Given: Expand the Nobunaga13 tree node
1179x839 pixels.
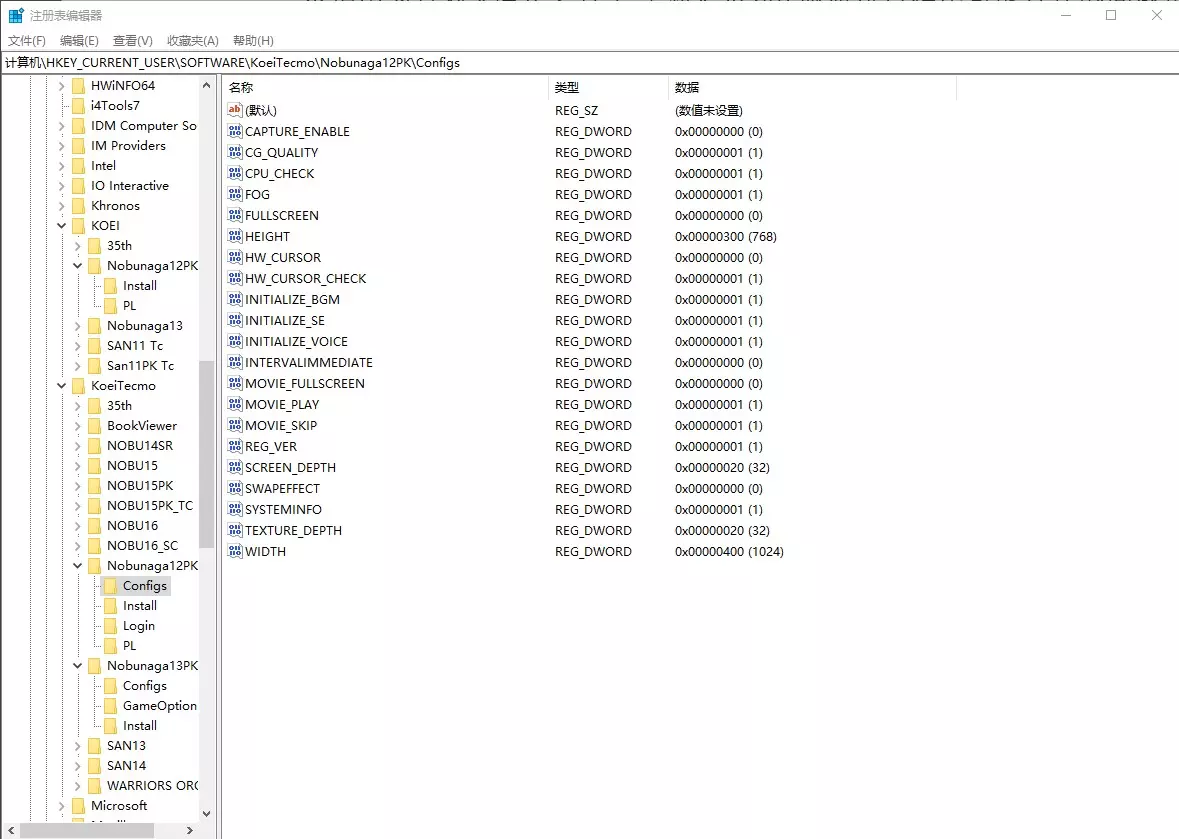Looking at the screenshot, I should click(77, 326).
